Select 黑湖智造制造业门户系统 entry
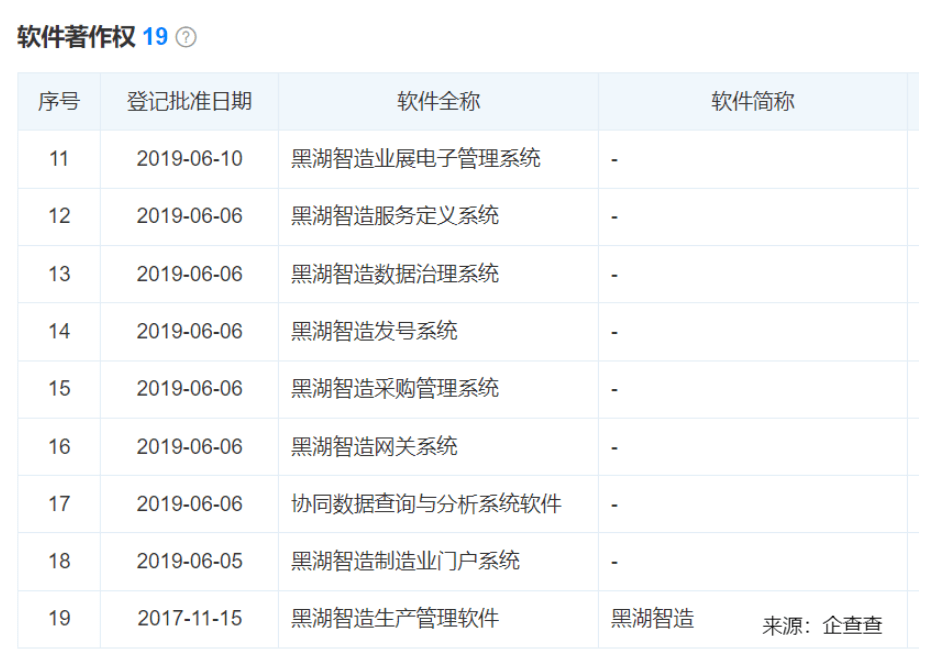The width and height of the screenshot is (932, 657). [x=405, y=561]
